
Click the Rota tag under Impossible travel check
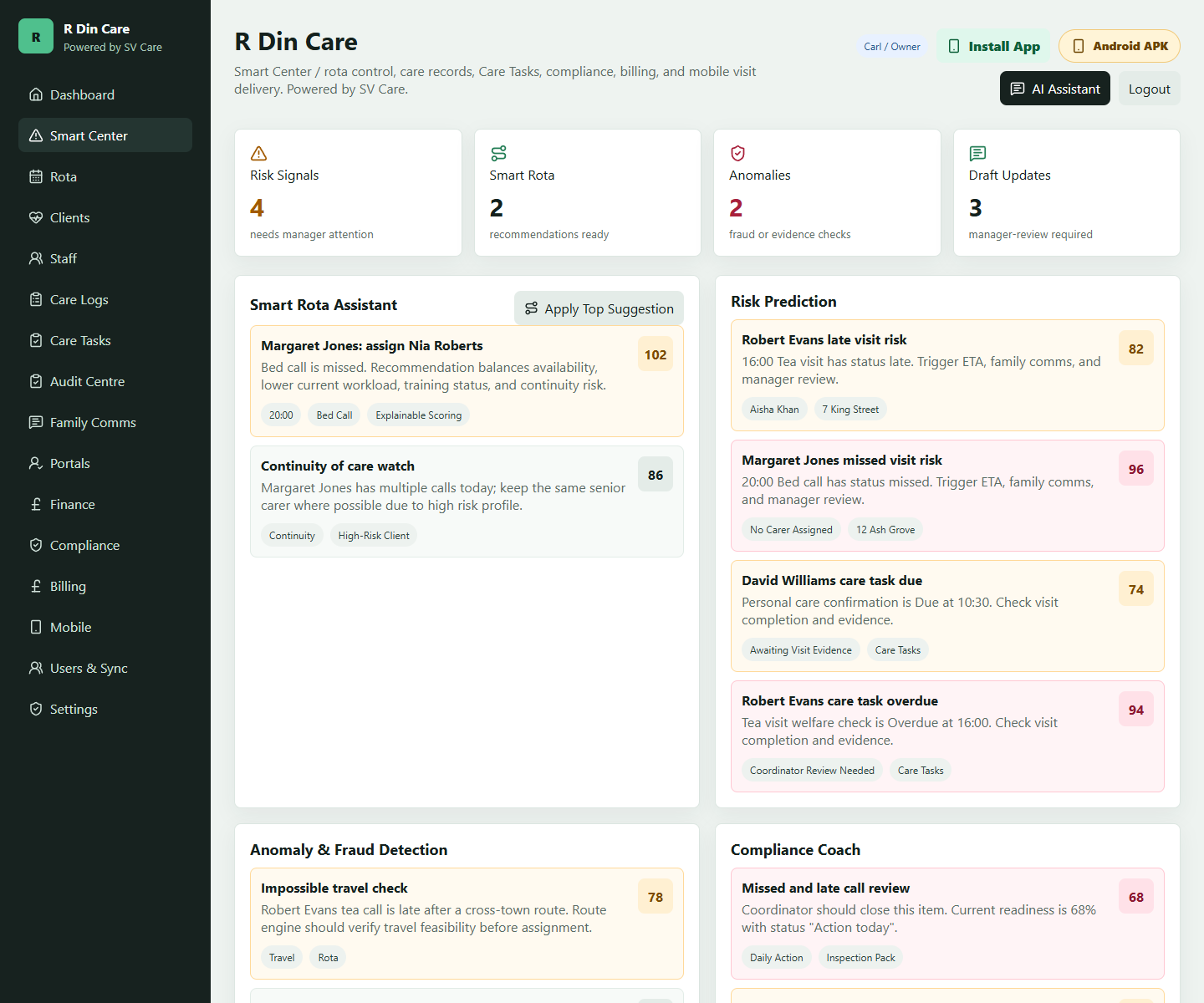(x=328, y=958)
